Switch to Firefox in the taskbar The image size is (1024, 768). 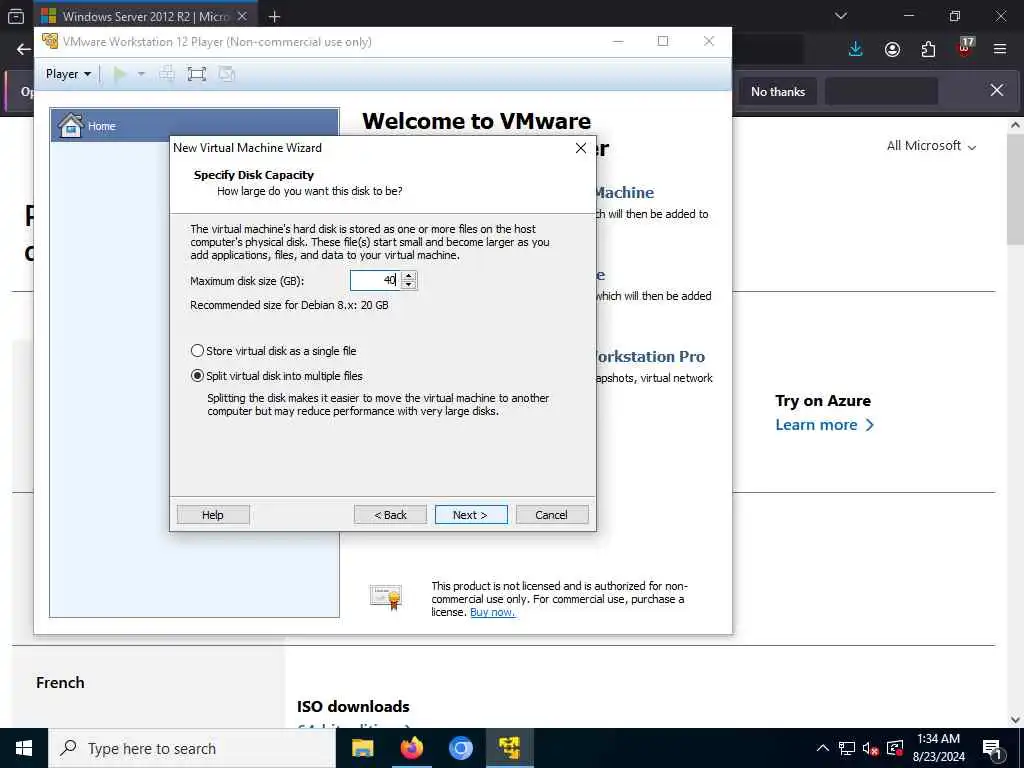point(411,748)
